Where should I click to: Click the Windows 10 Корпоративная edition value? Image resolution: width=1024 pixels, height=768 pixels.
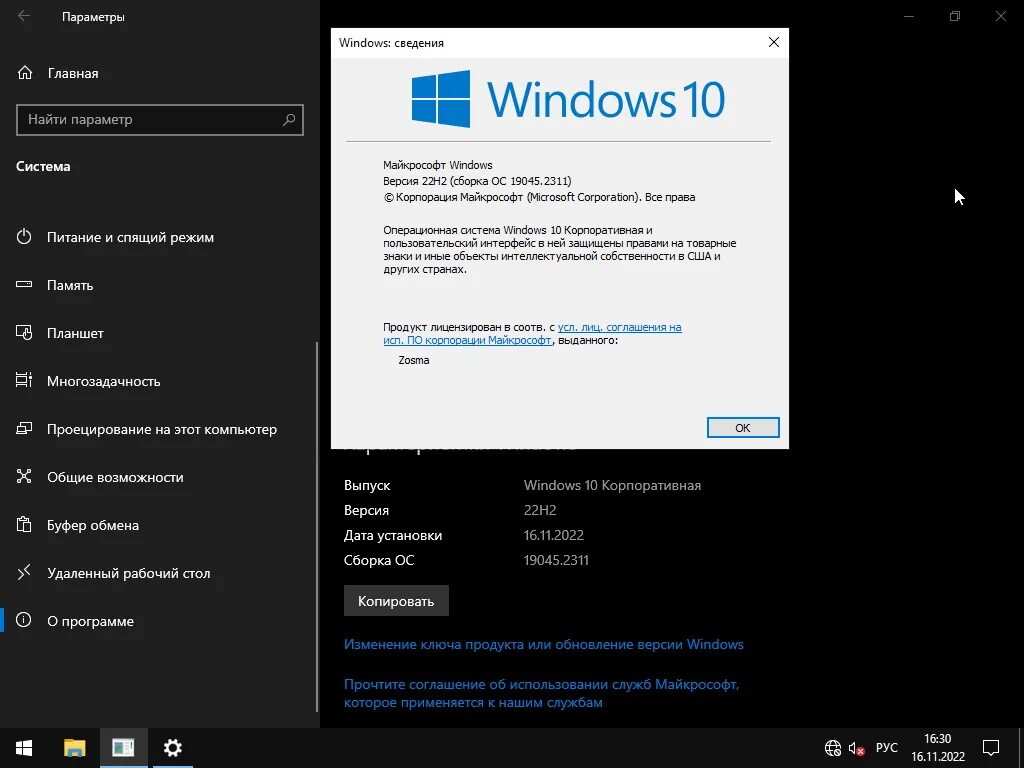(612, 485)
